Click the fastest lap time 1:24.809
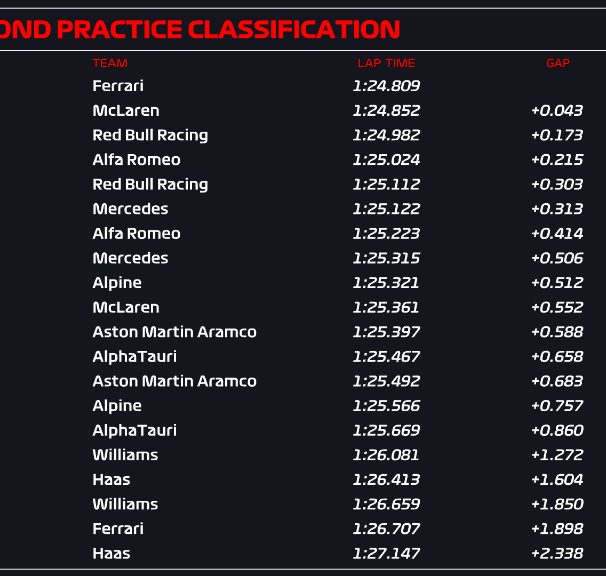 coord(386,86)
